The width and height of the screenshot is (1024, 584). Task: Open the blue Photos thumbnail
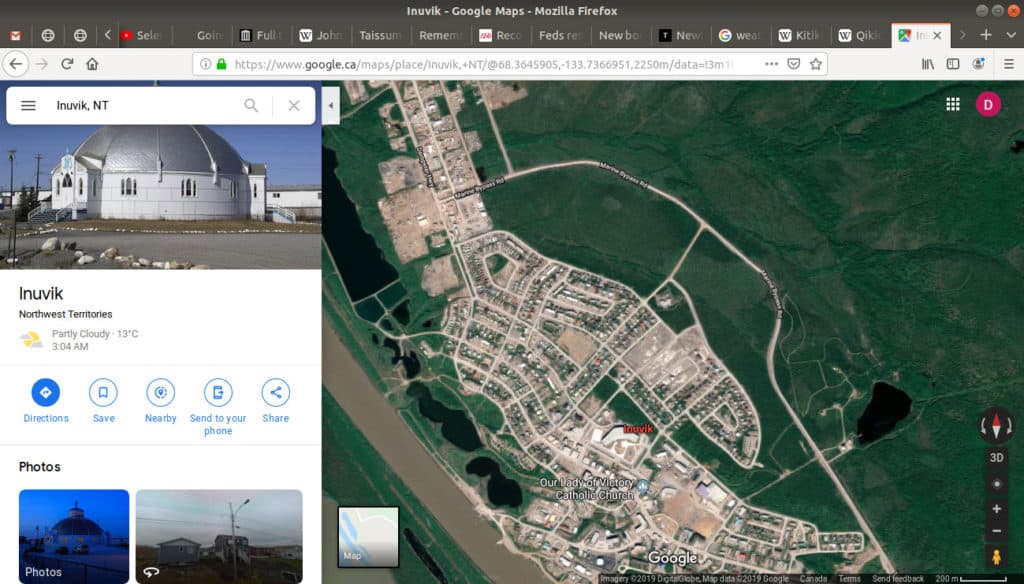74,536
